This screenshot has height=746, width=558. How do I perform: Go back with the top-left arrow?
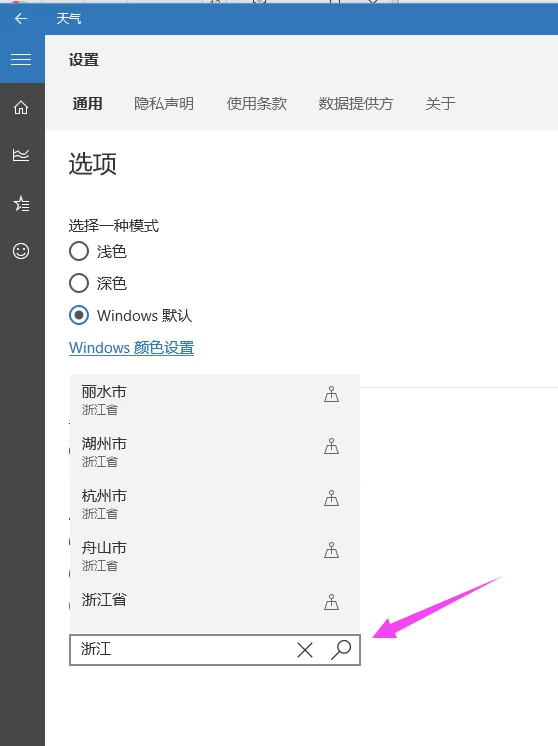pyautogui.click(x=21, y=19)
